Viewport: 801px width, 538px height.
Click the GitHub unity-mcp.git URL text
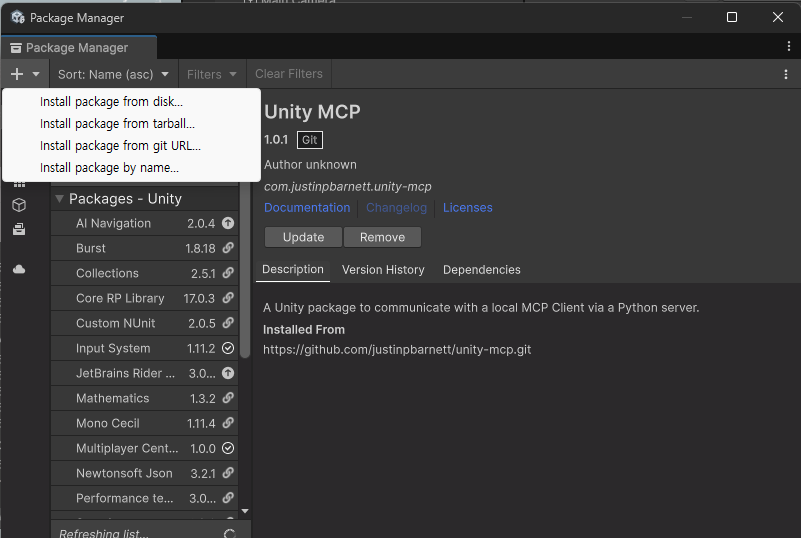pyautogui.click(x=397, y=349)
